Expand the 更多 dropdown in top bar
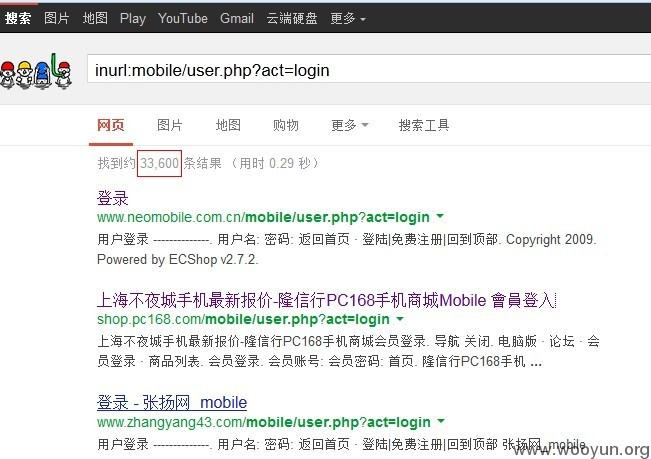 tap(348, 18)
